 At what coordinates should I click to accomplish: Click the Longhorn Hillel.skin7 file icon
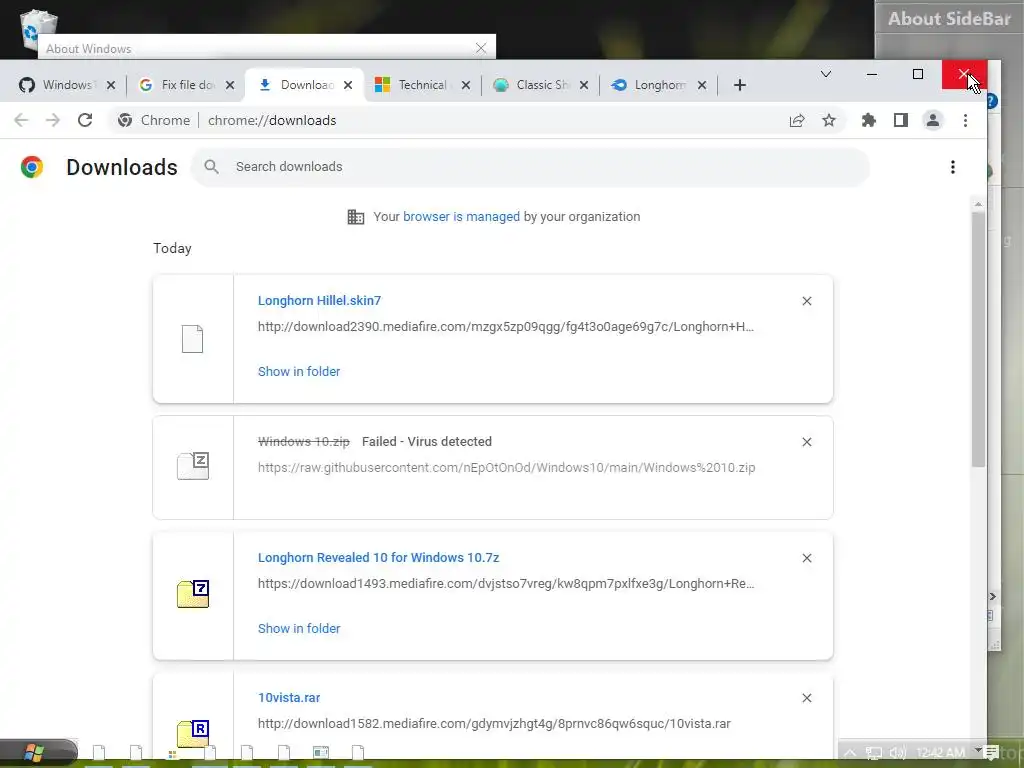coord(193,339)
